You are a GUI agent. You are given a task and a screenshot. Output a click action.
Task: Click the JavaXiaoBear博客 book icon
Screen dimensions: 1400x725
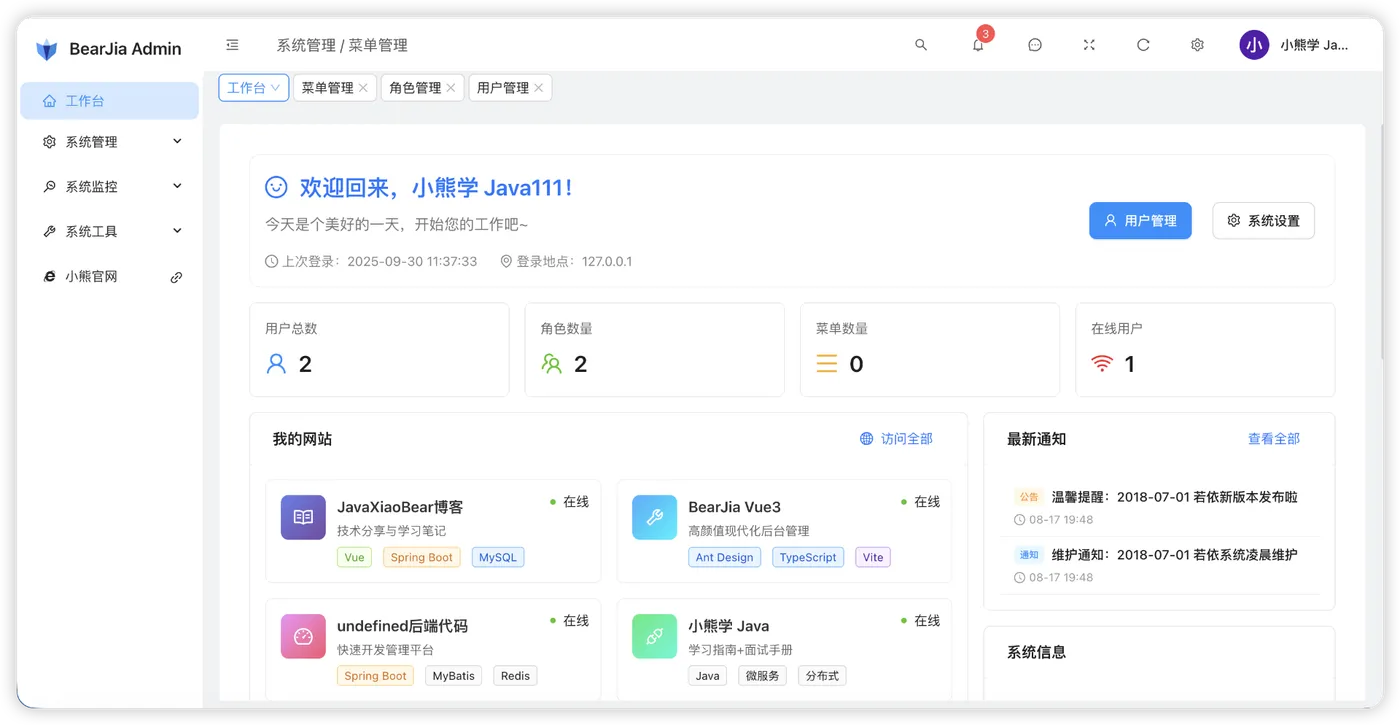(303, 517)
